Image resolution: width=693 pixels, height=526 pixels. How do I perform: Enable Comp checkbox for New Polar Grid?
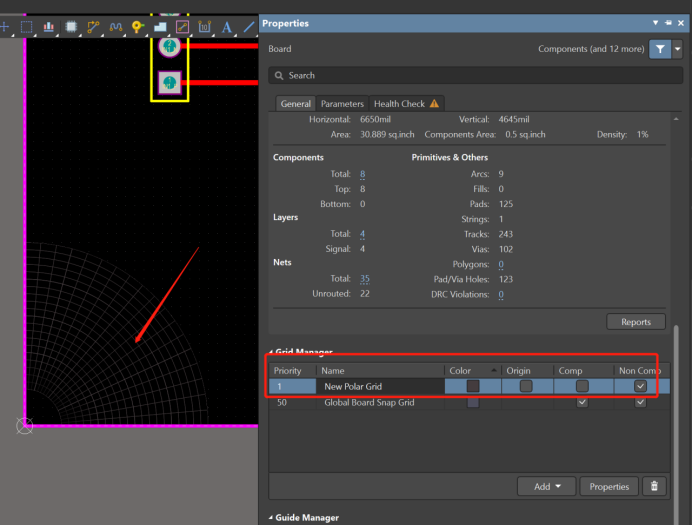coord(582,386)
